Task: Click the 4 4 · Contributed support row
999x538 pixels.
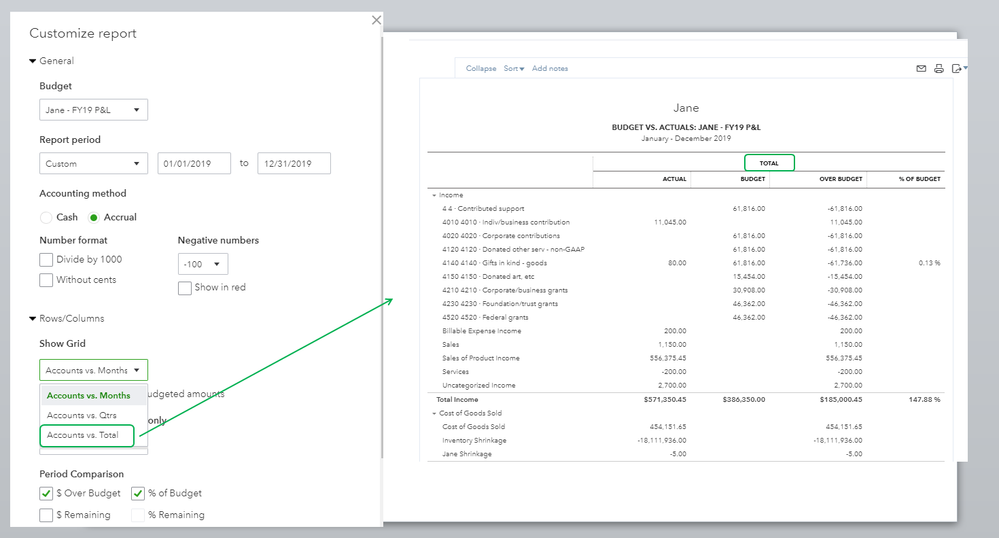Action: coord(686,208)
